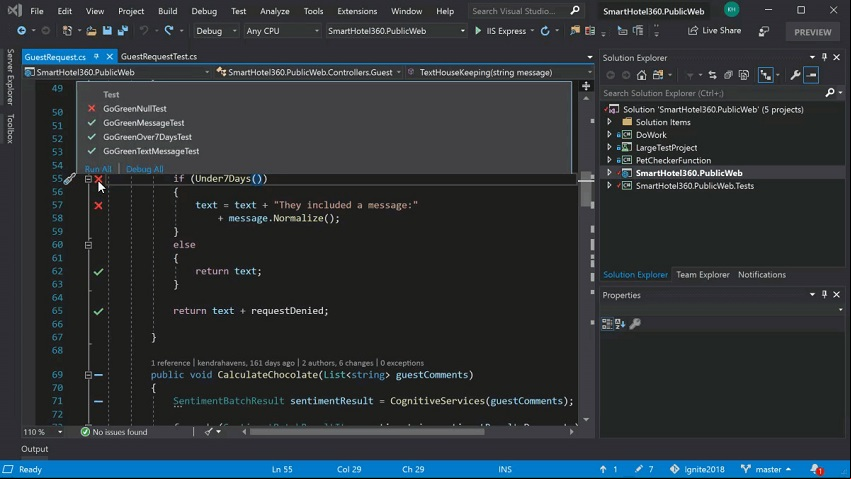Screen dimensions: 851x479
Task: Click Collapse All in Solution Explorer
Action: point(728,75)
